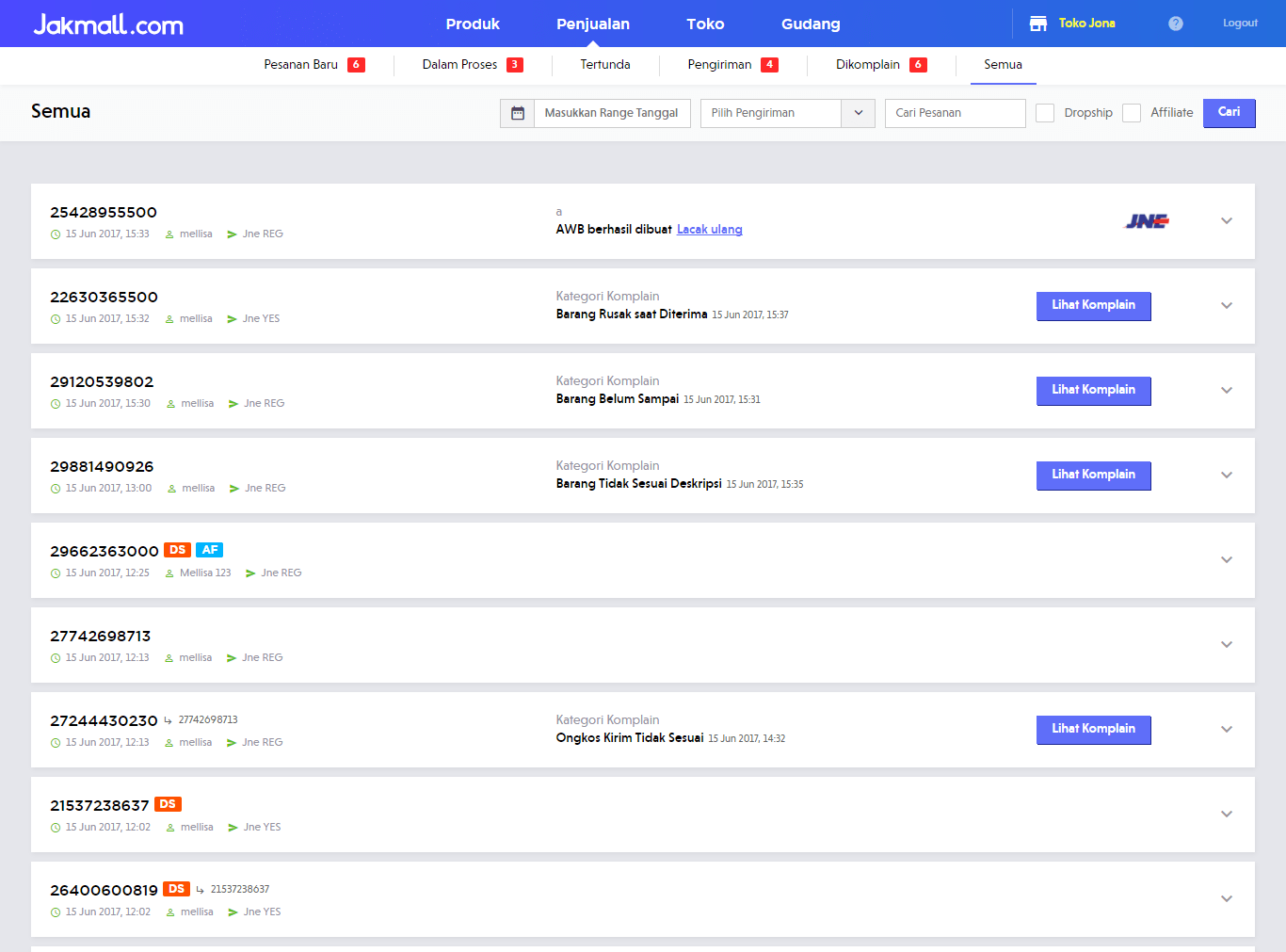Enable the Affiliate checkbox
The height and width of the screenshot is (952, 1286).
1132,113
